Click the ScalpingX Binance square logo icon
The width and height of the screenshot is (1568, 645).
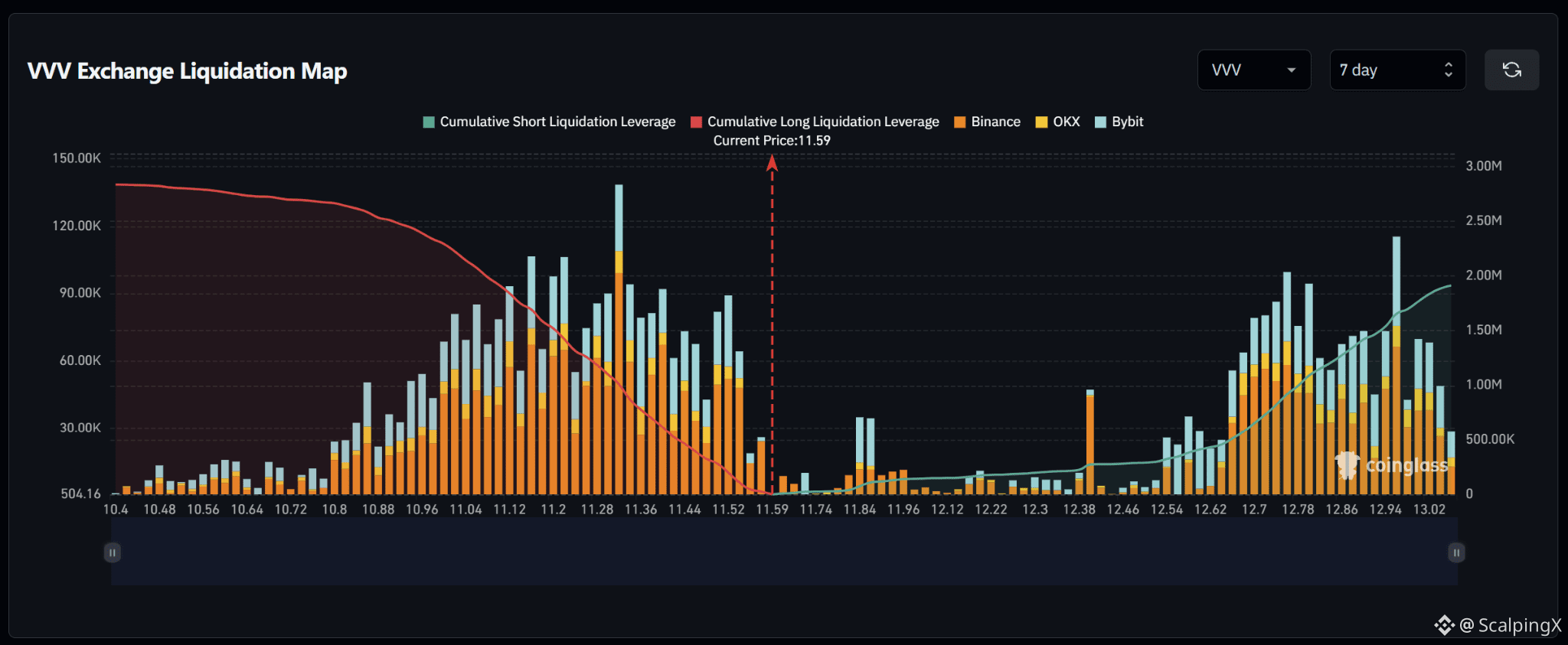point(1444,626)
